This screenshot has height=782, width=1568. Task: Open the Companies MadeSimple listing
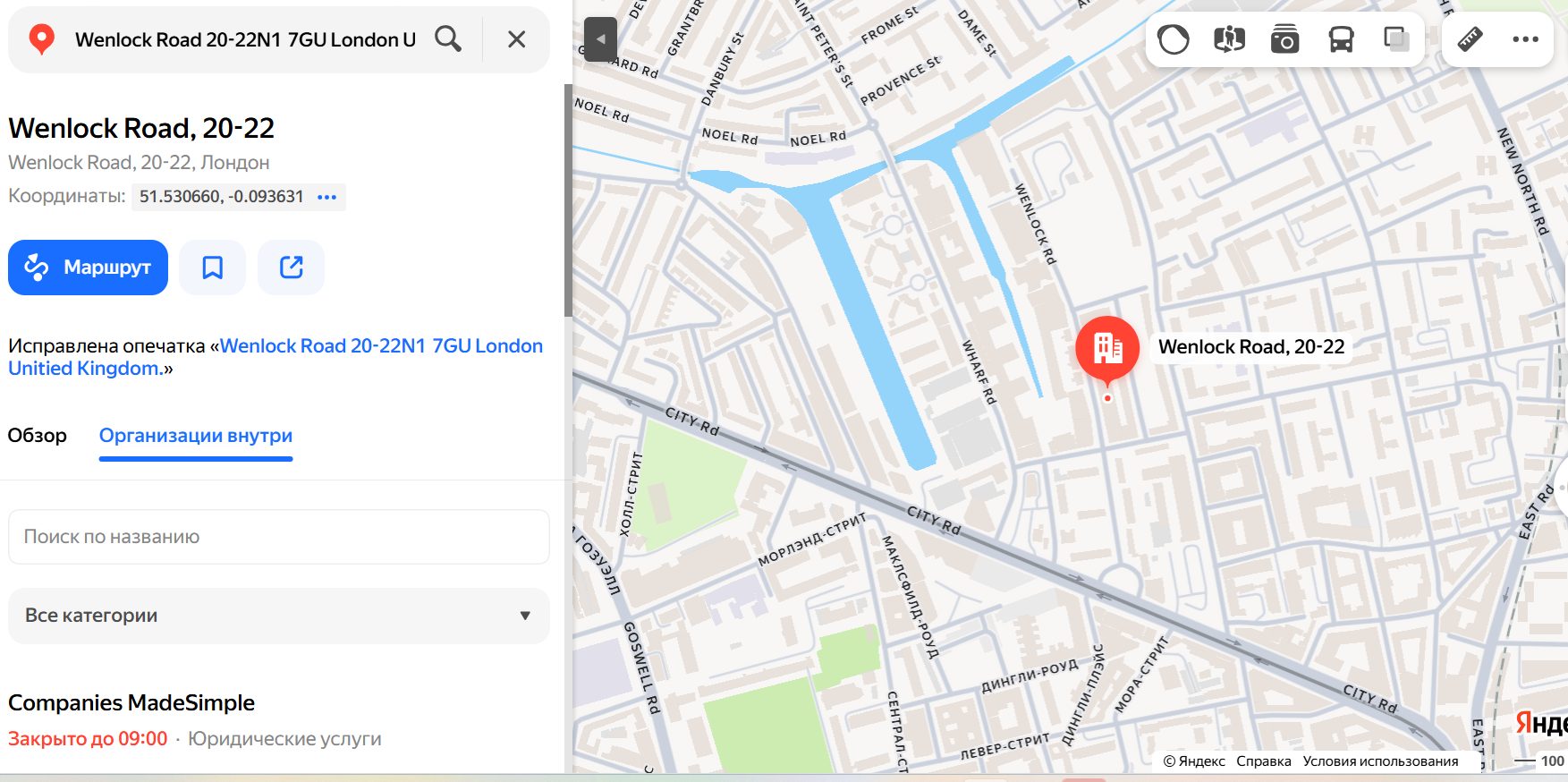coord(131,703)
